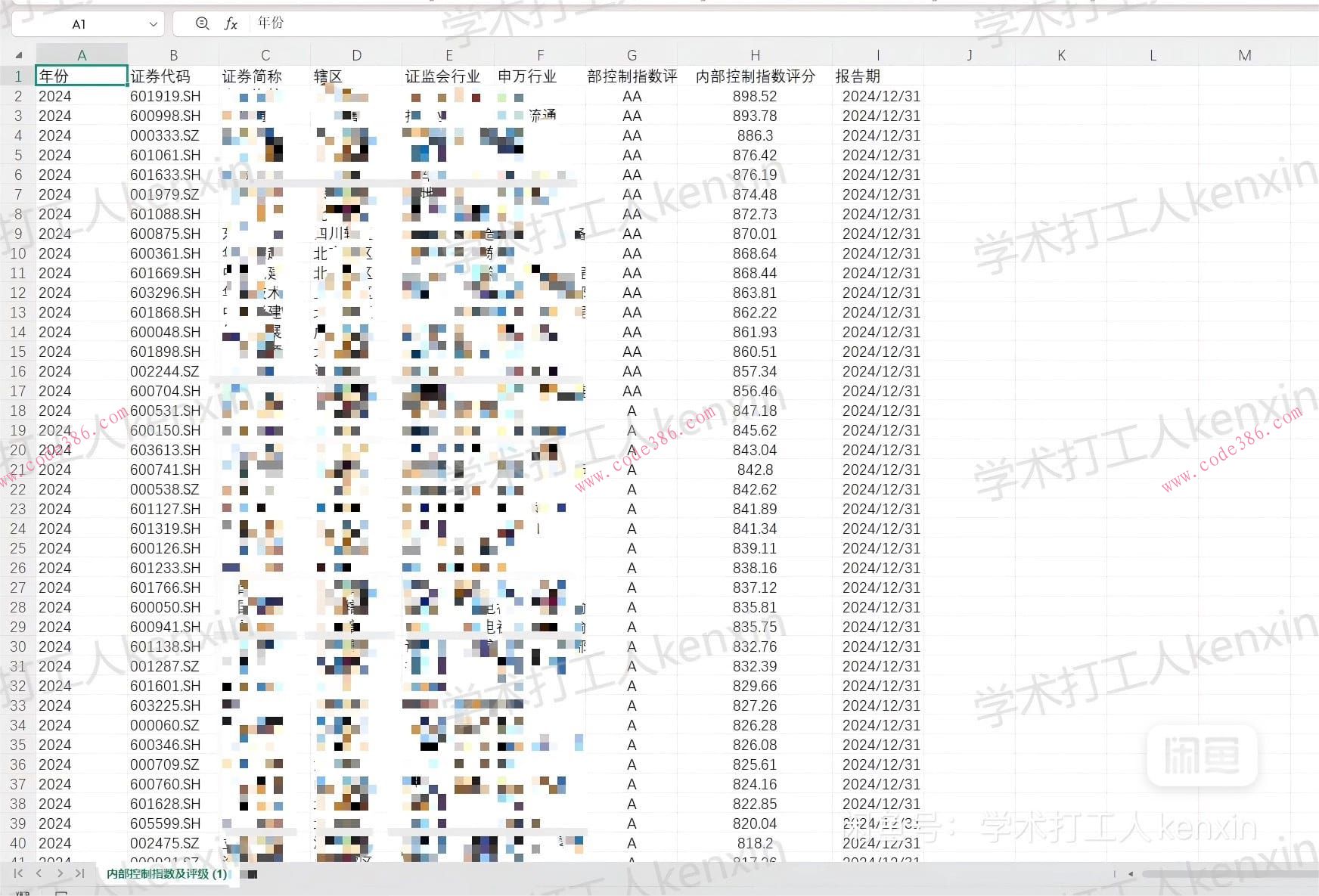Click the 辖区 header cell
Viewport: 1319px width, 896px height.
click(x=356, y=76)
